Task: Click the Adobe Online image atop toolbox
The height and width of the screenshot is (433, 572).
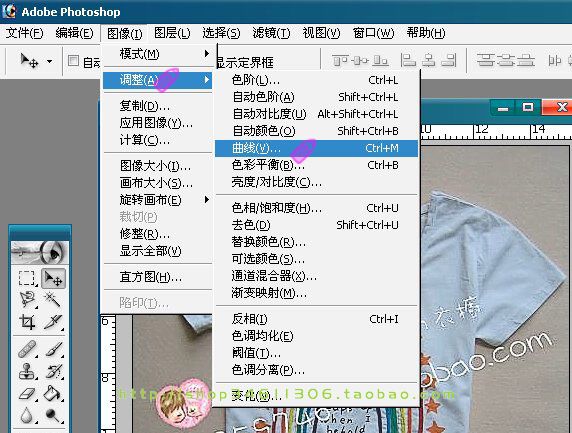Action: pyautogui.click(x=39, y=252)
